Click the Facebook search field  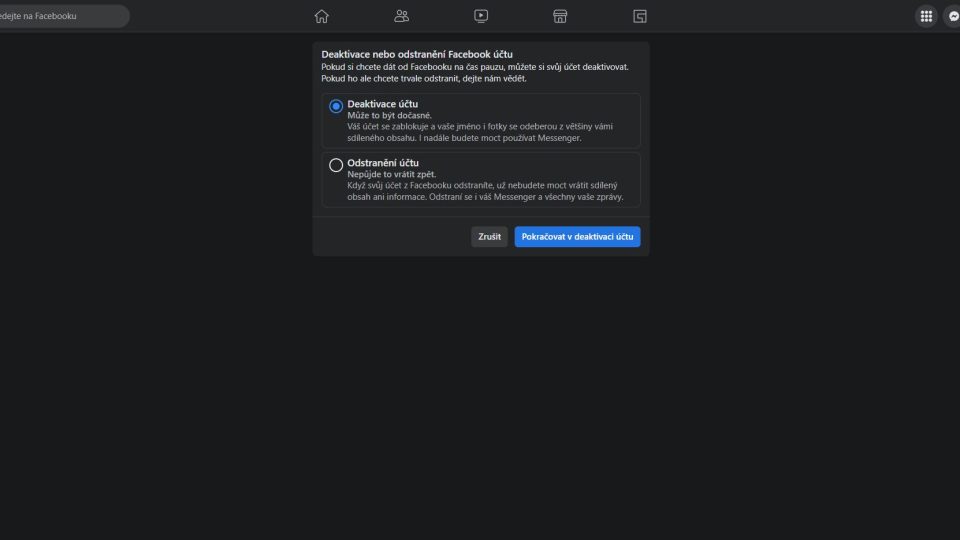click(62, 16)
